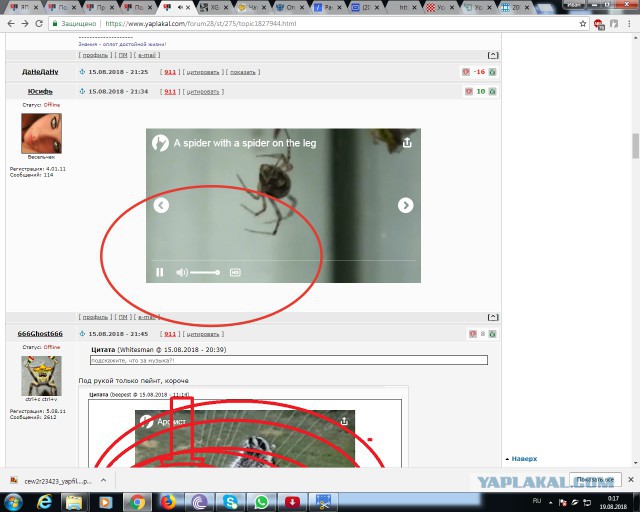Go to the previous video with left arrow

coord(161,205)
